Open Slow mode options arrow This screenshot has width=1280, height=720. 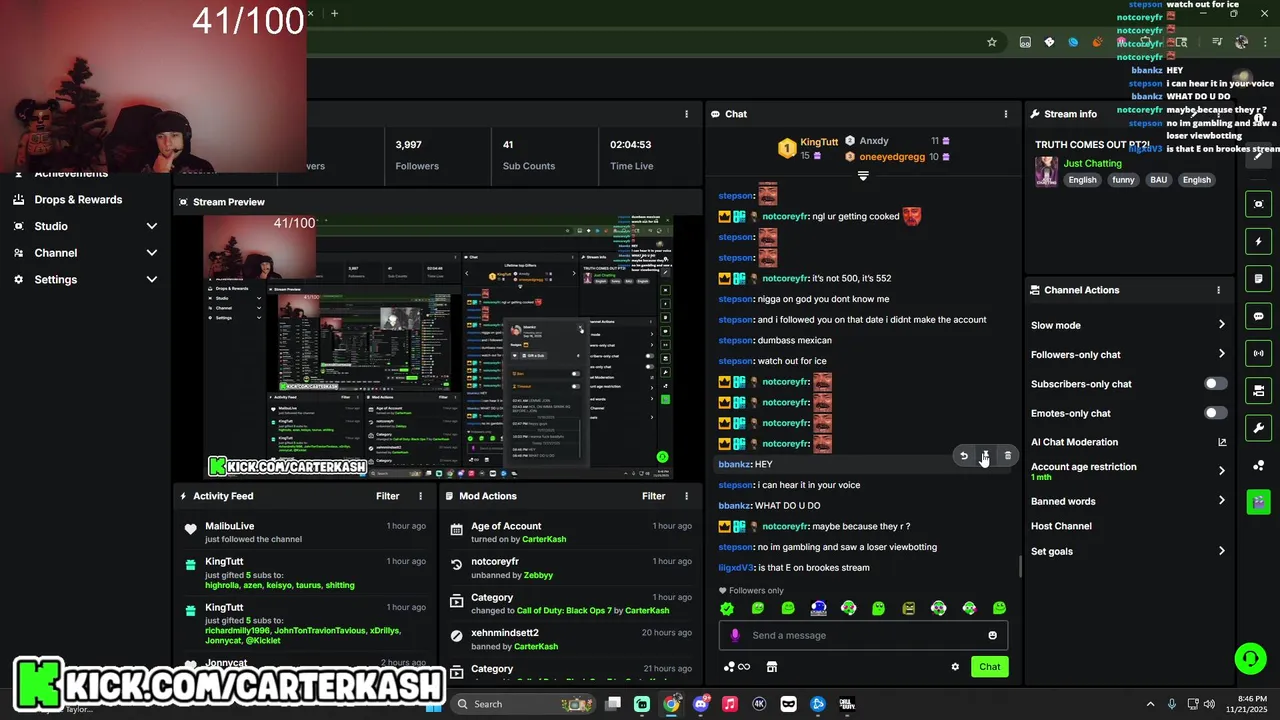1221,325
